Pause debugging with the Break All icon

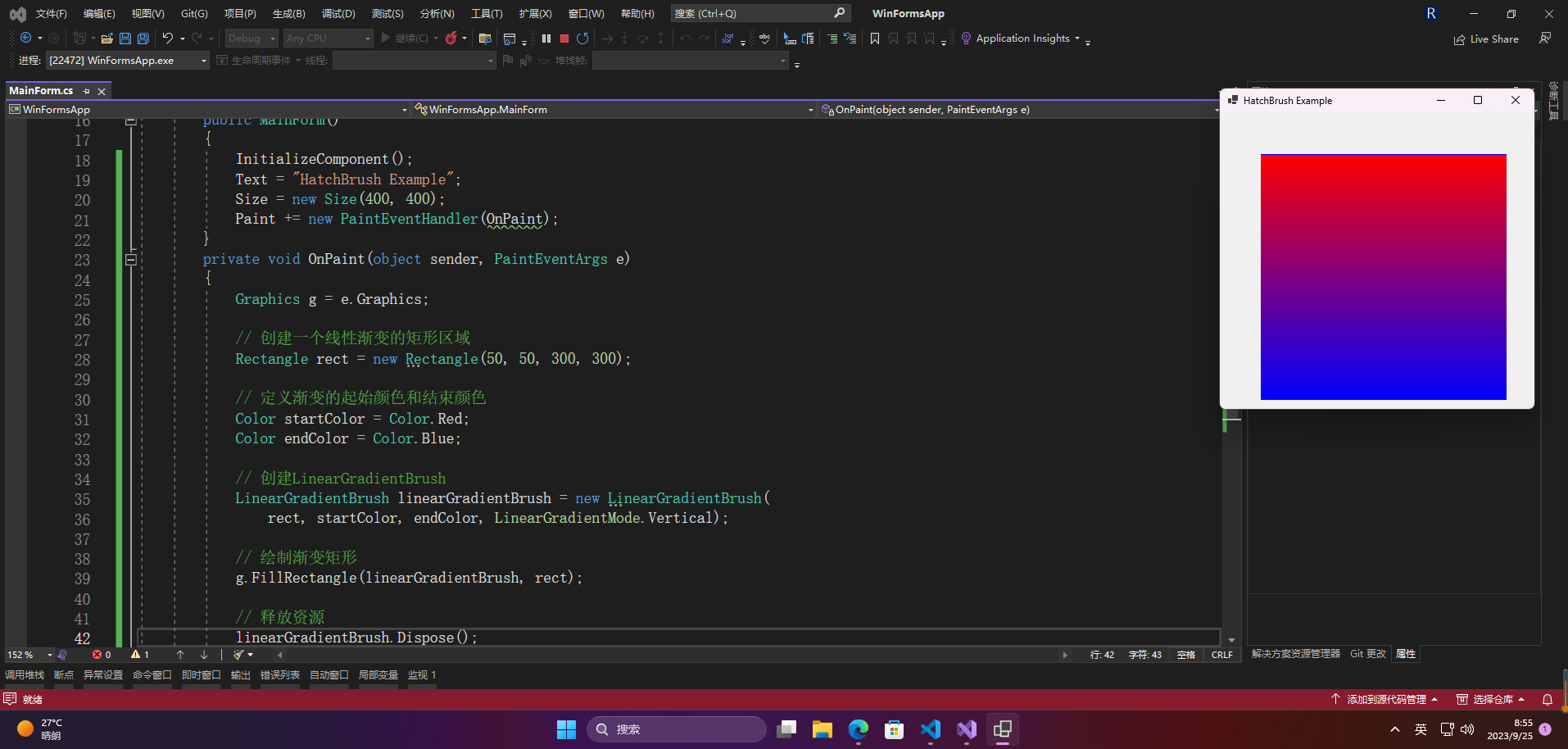546,39
